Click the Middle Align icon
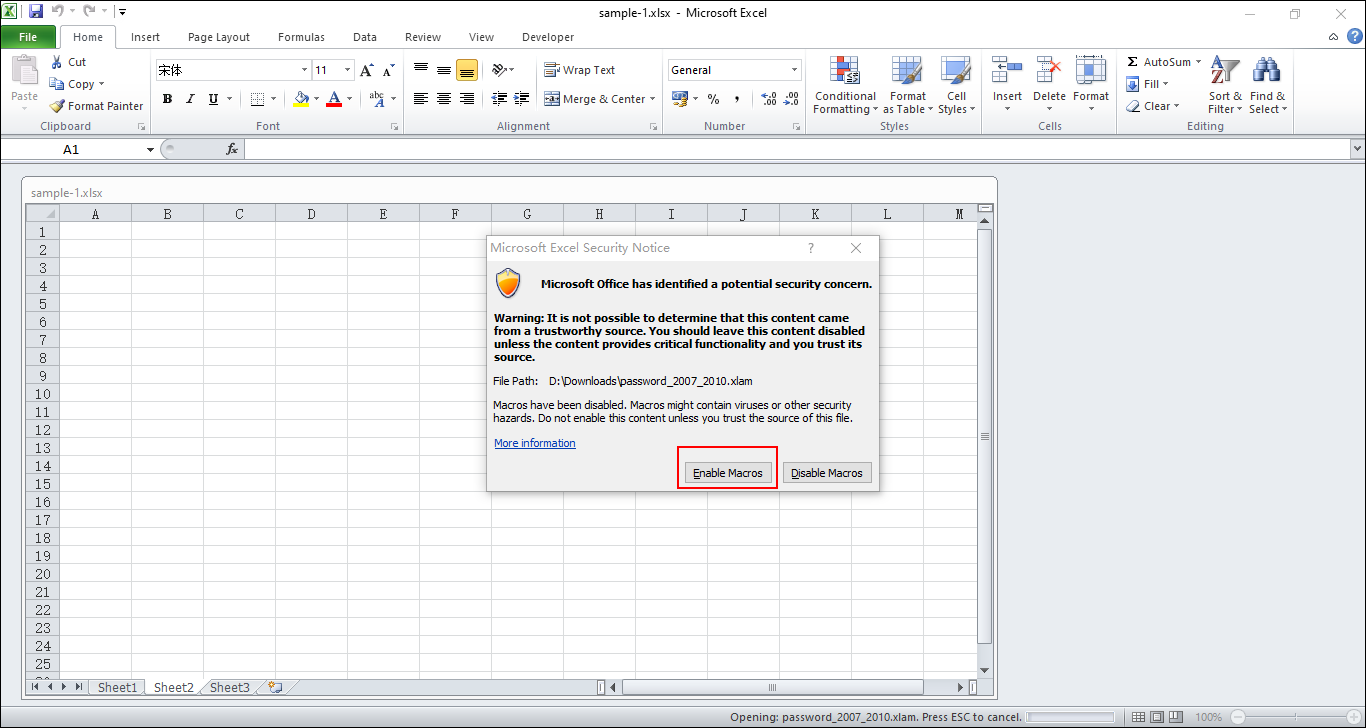1366x728 pixels. [444, 70]
